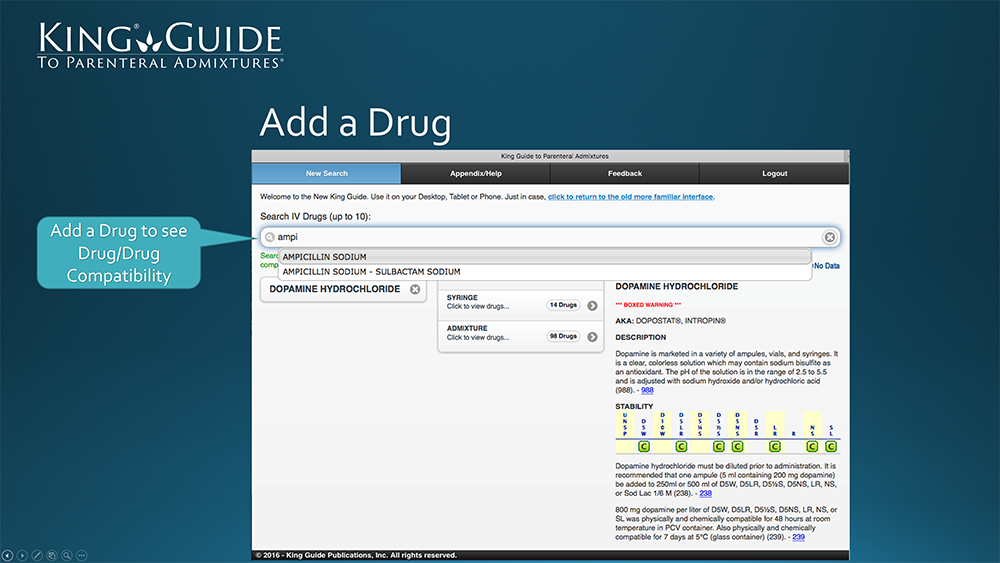Click the C compatibility badge under SL
1000x563 pixels.
(x=831, y=446)
